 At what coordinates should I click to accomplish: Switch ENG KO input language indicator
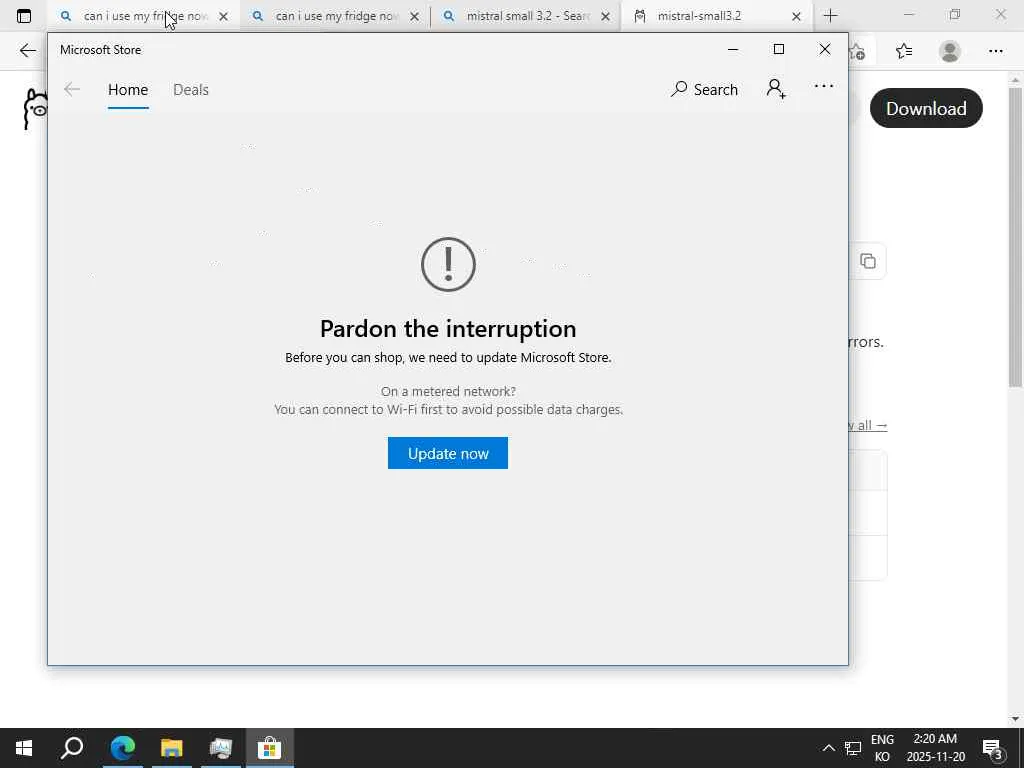pyautogui.click(x=882, y=748)
